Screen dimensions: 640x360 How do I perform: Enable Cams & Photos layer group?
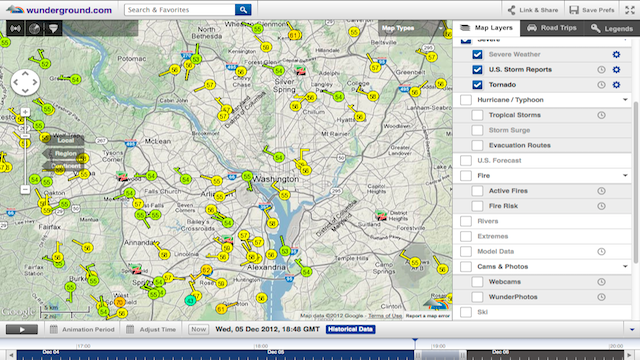click(x=466, y=267)
